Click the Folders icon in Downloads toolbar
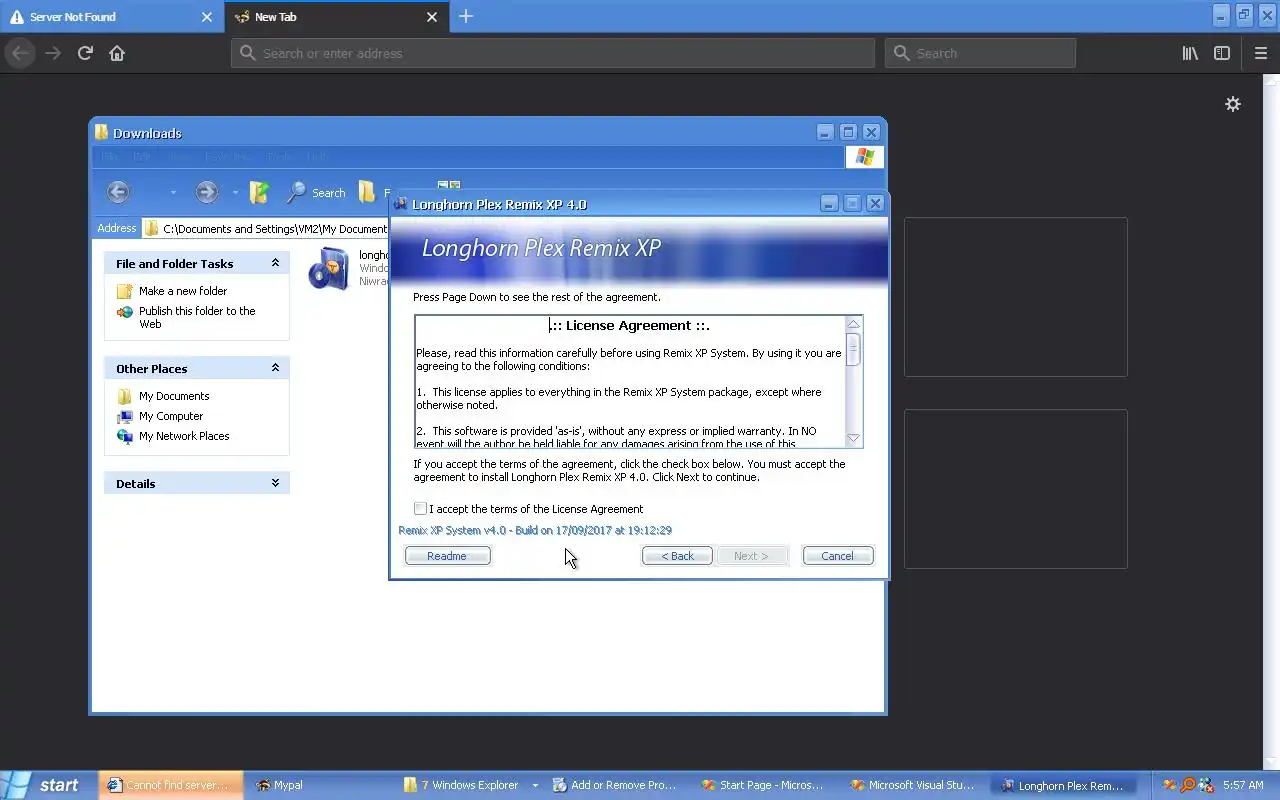 click(x=368, y=192)
